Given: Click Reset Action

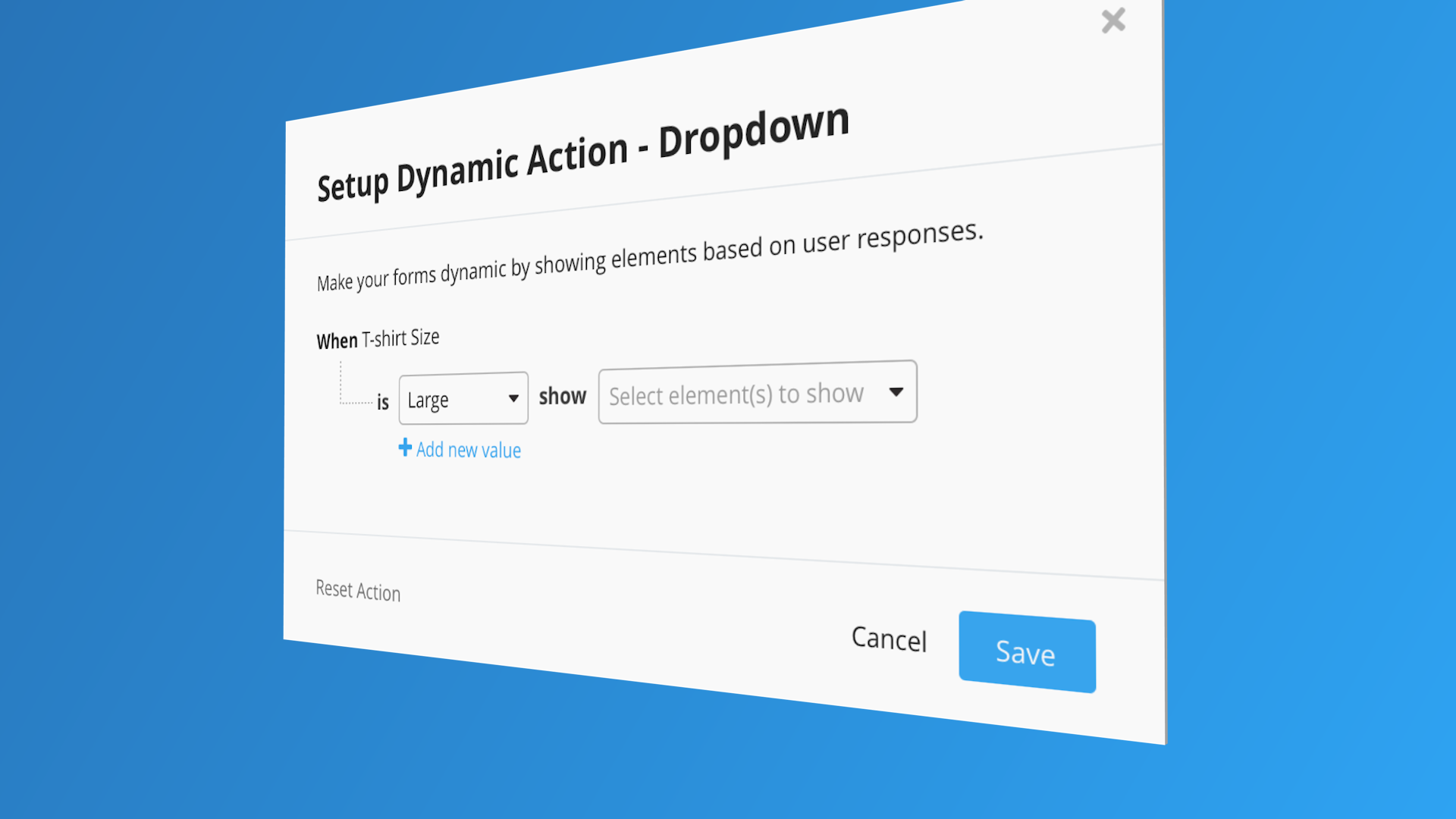Looking at the screenshot, I should pos(358,591).
